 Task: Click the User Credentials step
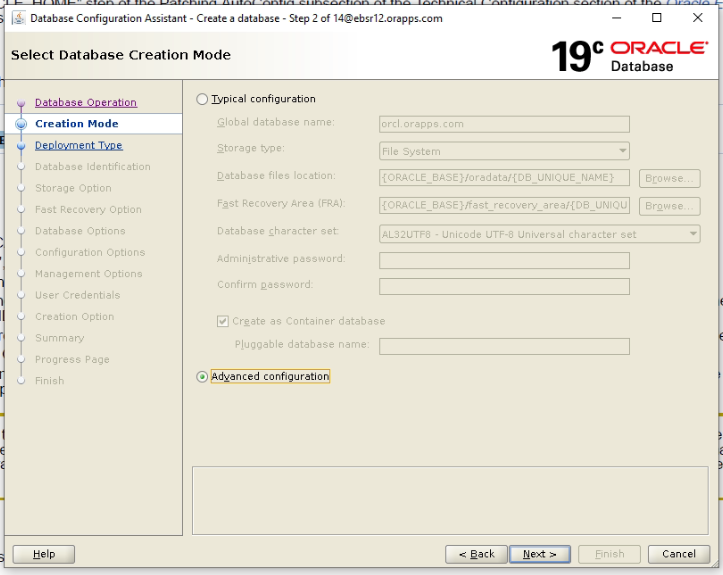pyautogui.click(x=77, y=295)
